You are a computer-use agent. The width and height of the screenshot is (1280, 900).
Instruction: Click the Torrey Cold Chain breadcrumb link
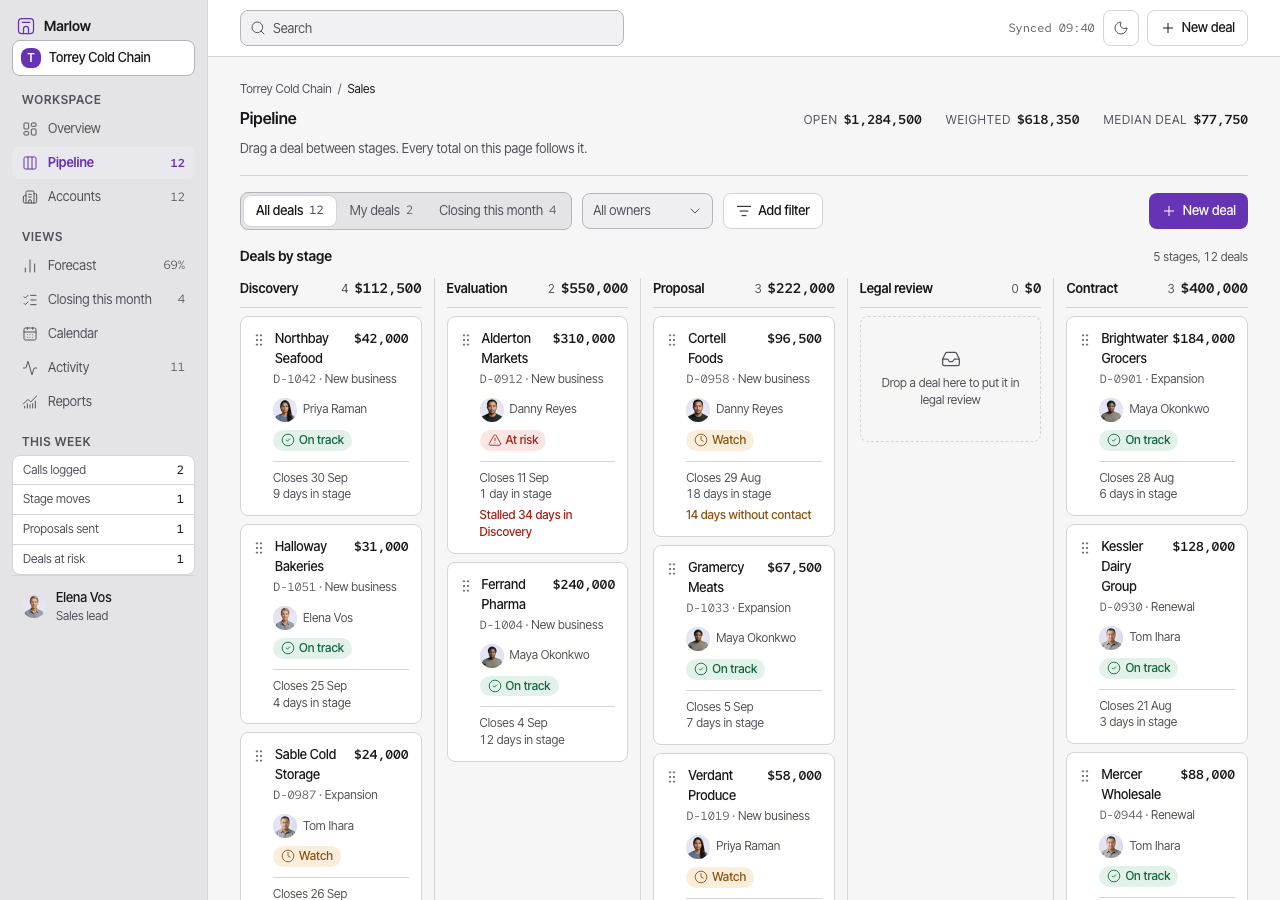point(286,89)
